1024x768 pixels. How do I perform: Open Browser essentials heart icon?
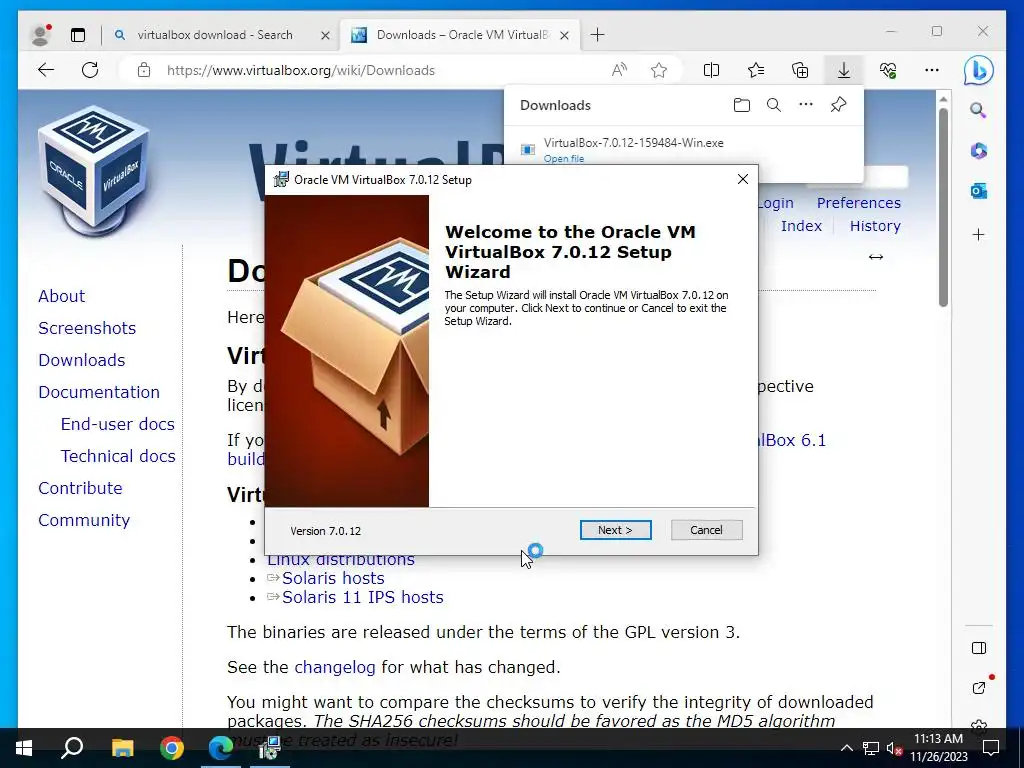coord(888,70)
